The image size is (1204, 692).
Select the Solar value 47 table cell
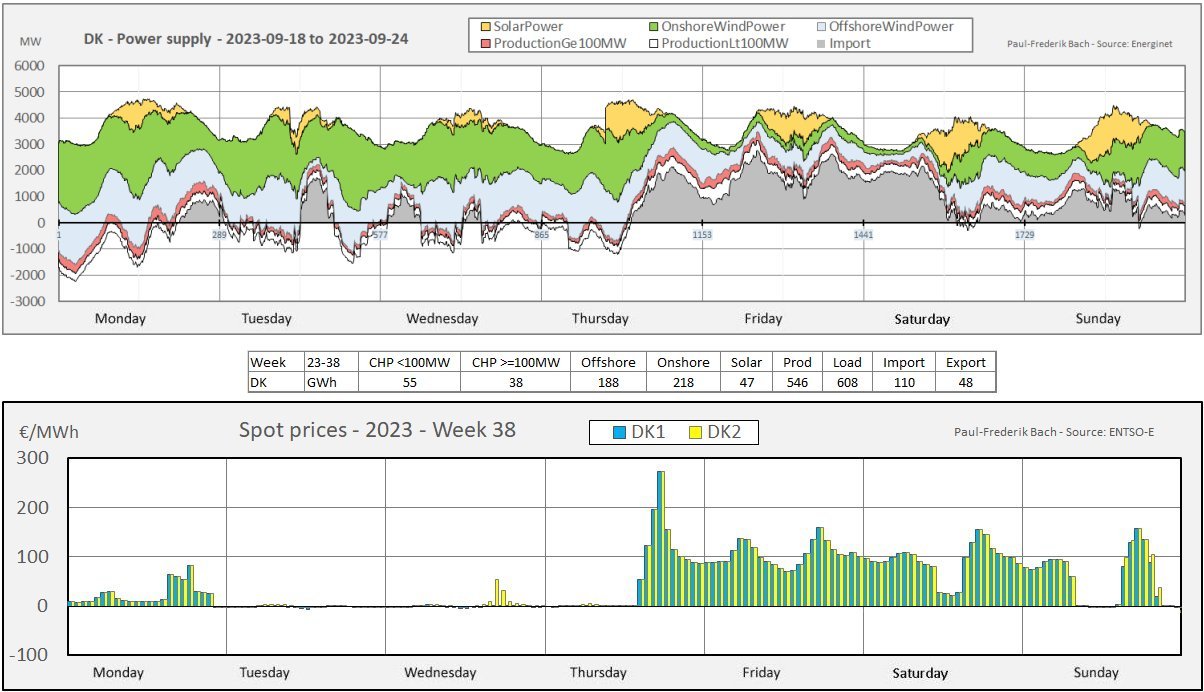747,382
